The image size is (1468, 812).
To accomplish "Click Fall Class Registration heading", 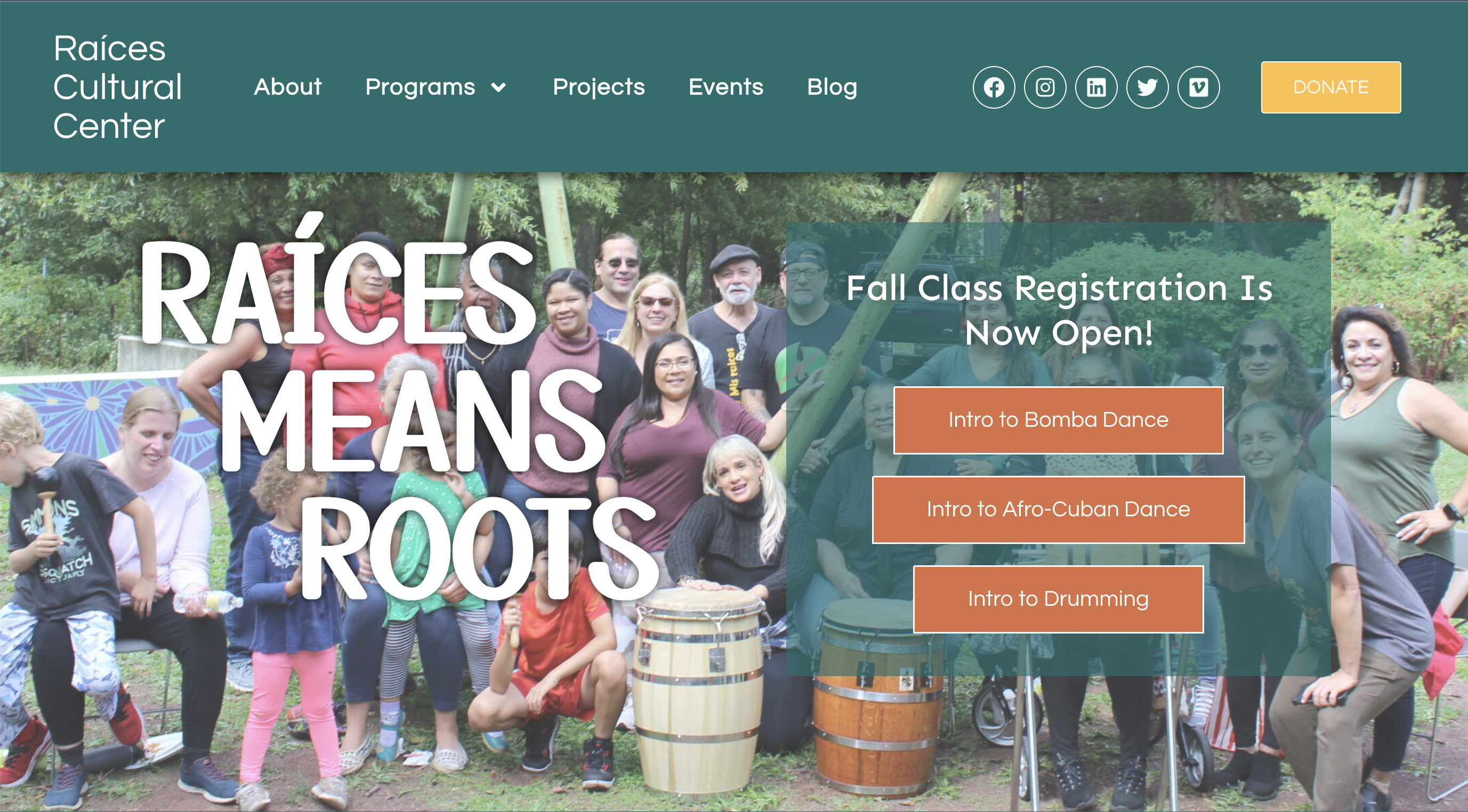I will click(x=1059, y=310).
